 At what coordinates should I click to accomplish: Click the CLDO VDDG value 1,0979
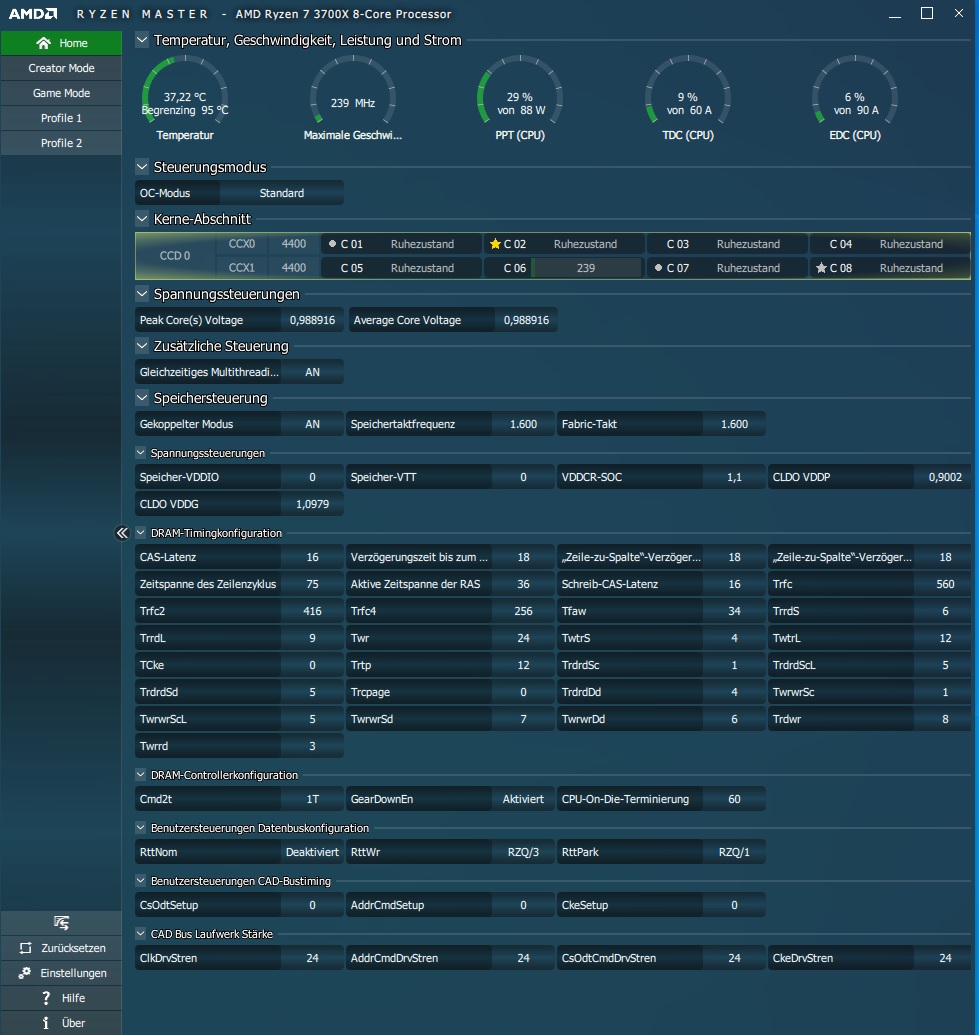pyautogui.click(x=312, y=504)
